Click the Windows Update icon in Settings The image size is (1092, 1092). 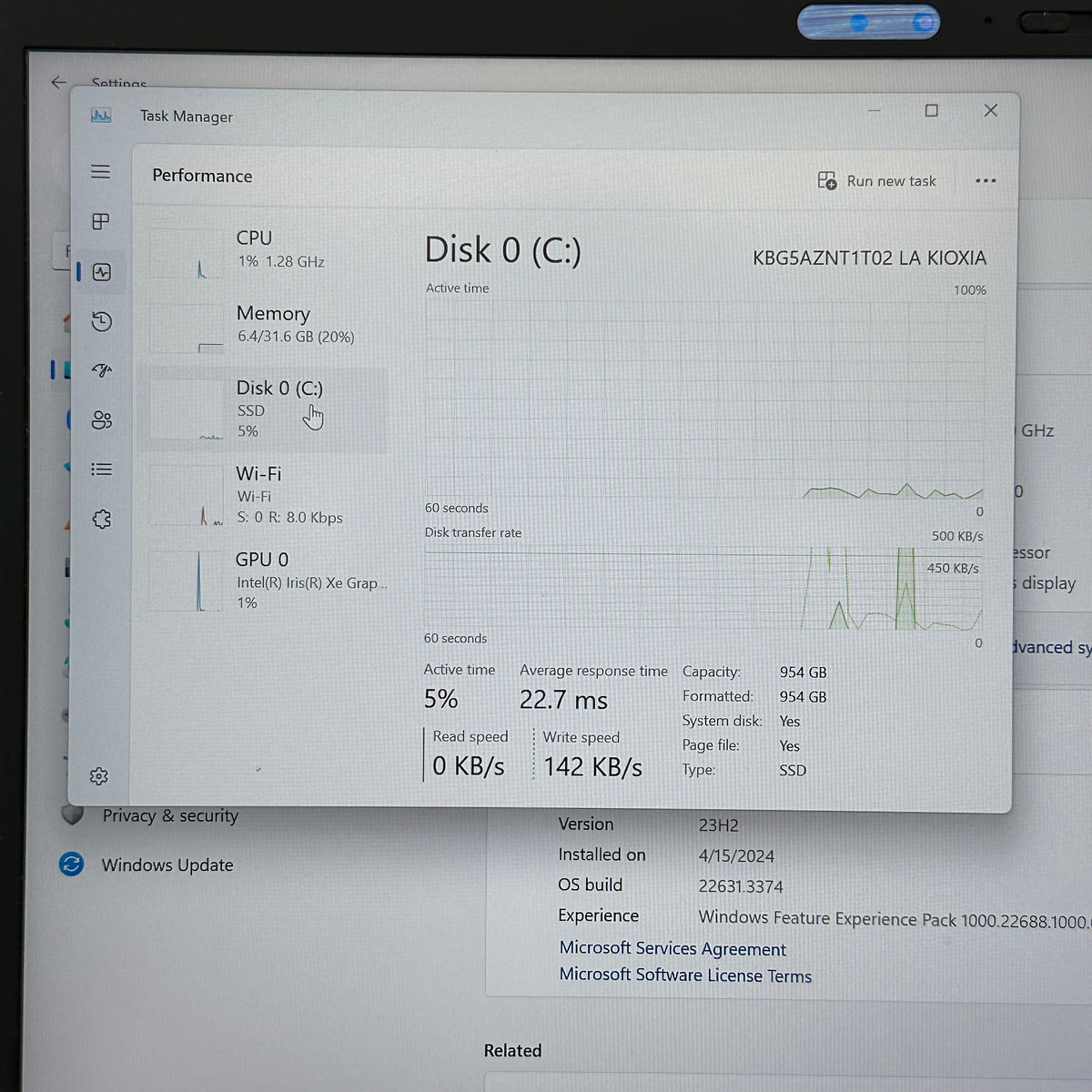pos(71,864)
